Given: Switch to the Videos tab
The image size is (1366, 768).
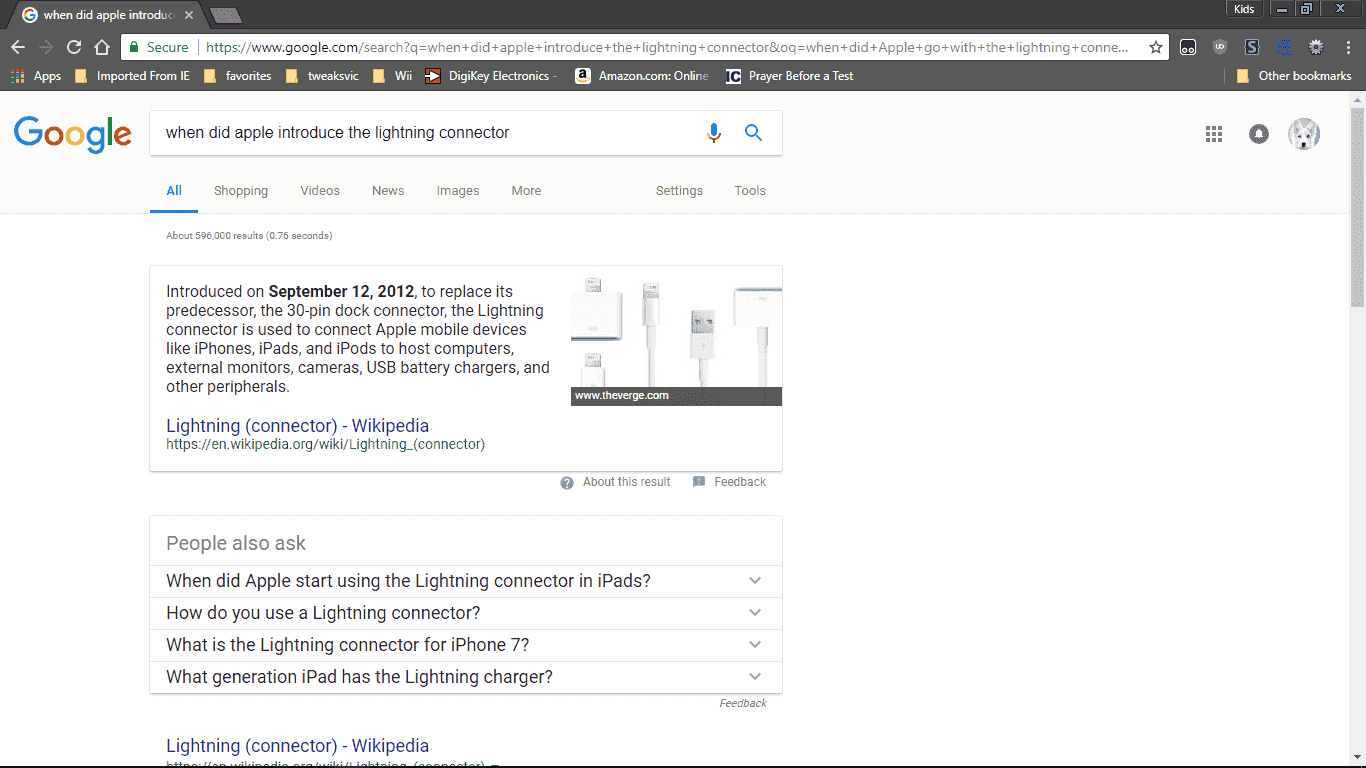Looking at the screenshot, I should tap(320, 191).
